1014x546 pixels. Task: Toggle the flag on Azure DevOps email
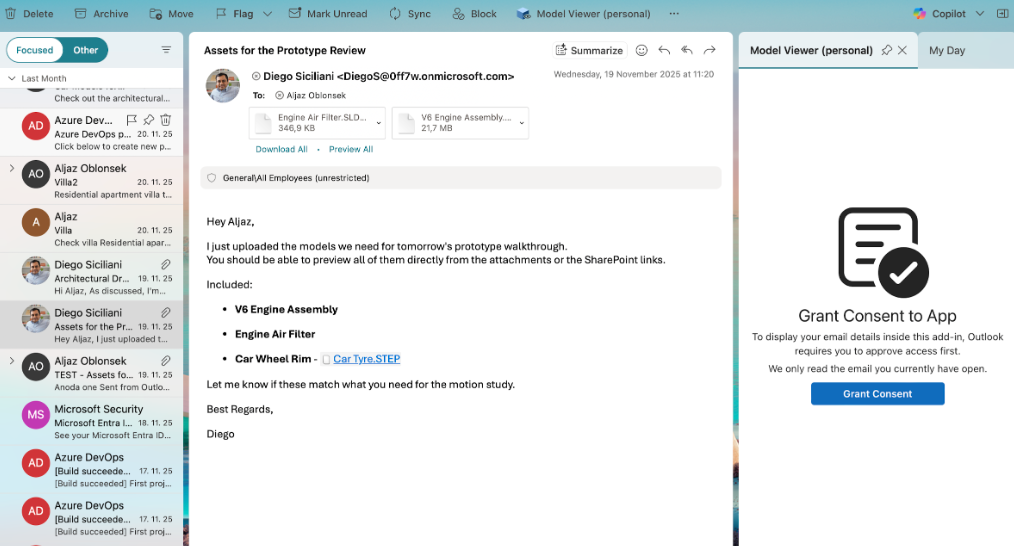129,120
